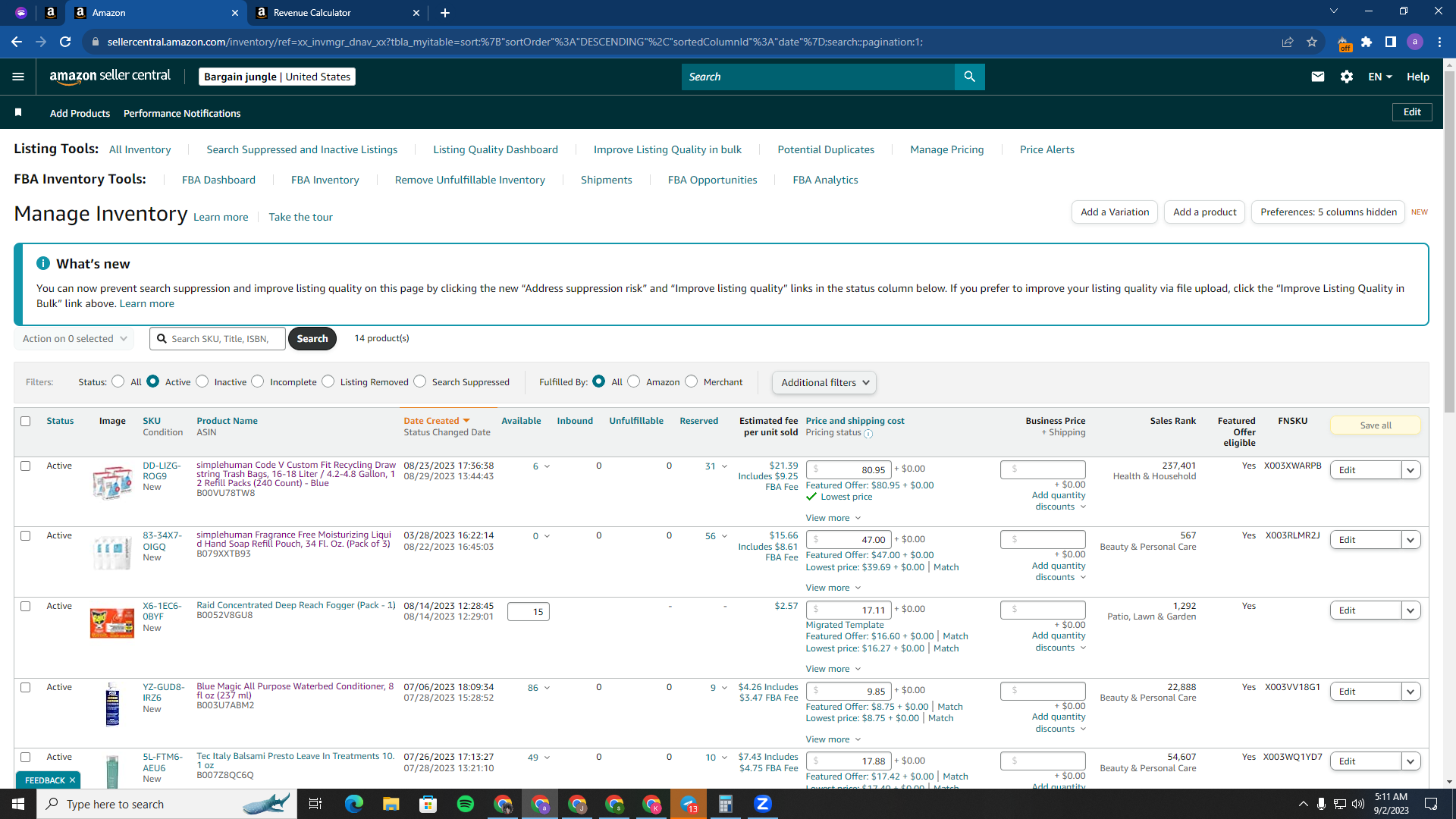Open Microsoft Edge from the taskbar
1456x819 pixels.
[354, 804]
